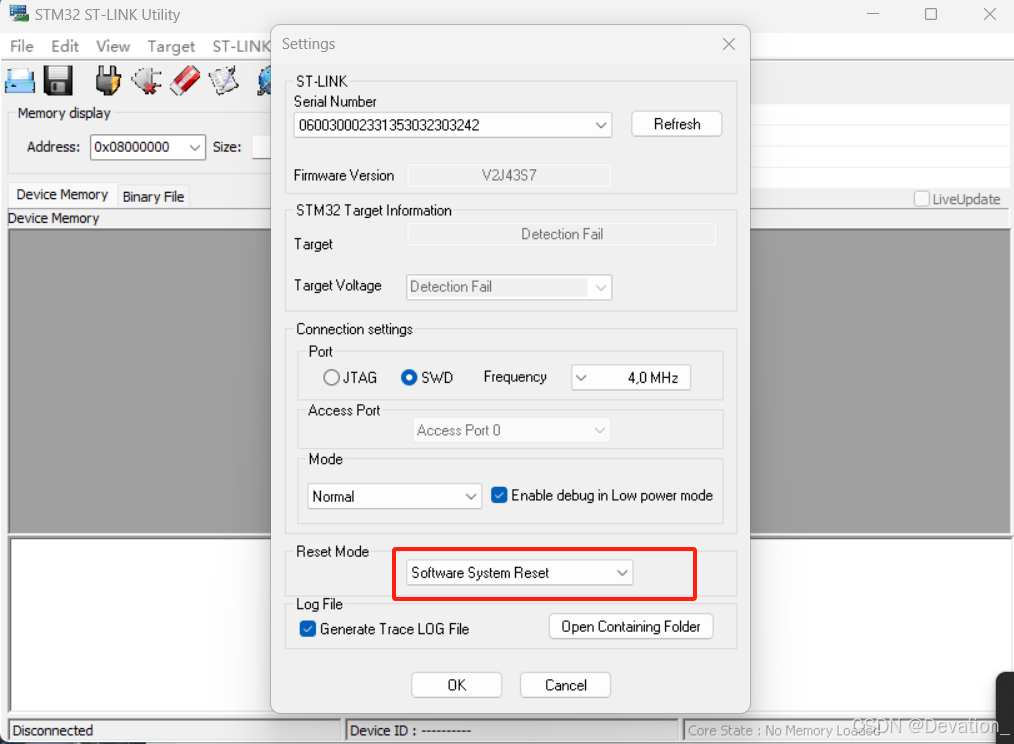The width and height of the screenshot is (1014, 744).
Task: Open the Mode Normal dropdown
Action: tap(394, 496)
